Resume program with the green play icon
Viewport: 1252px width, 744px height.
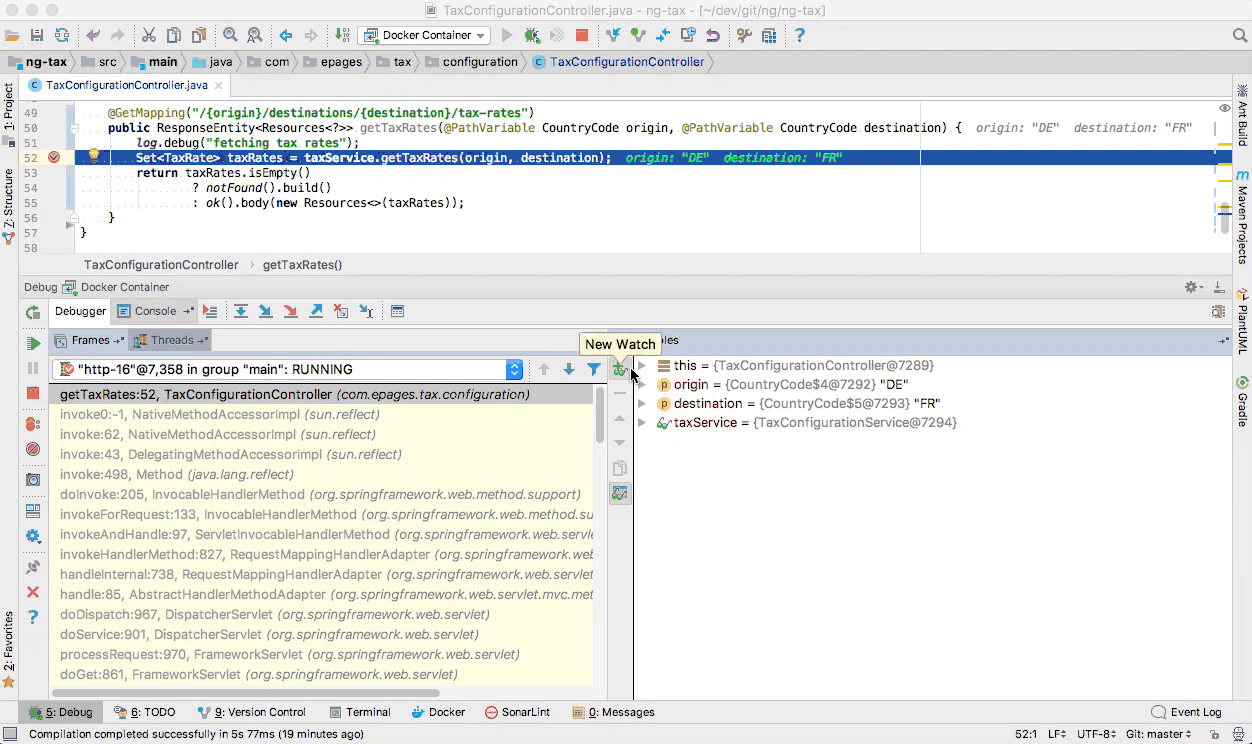tap(33, 344)
